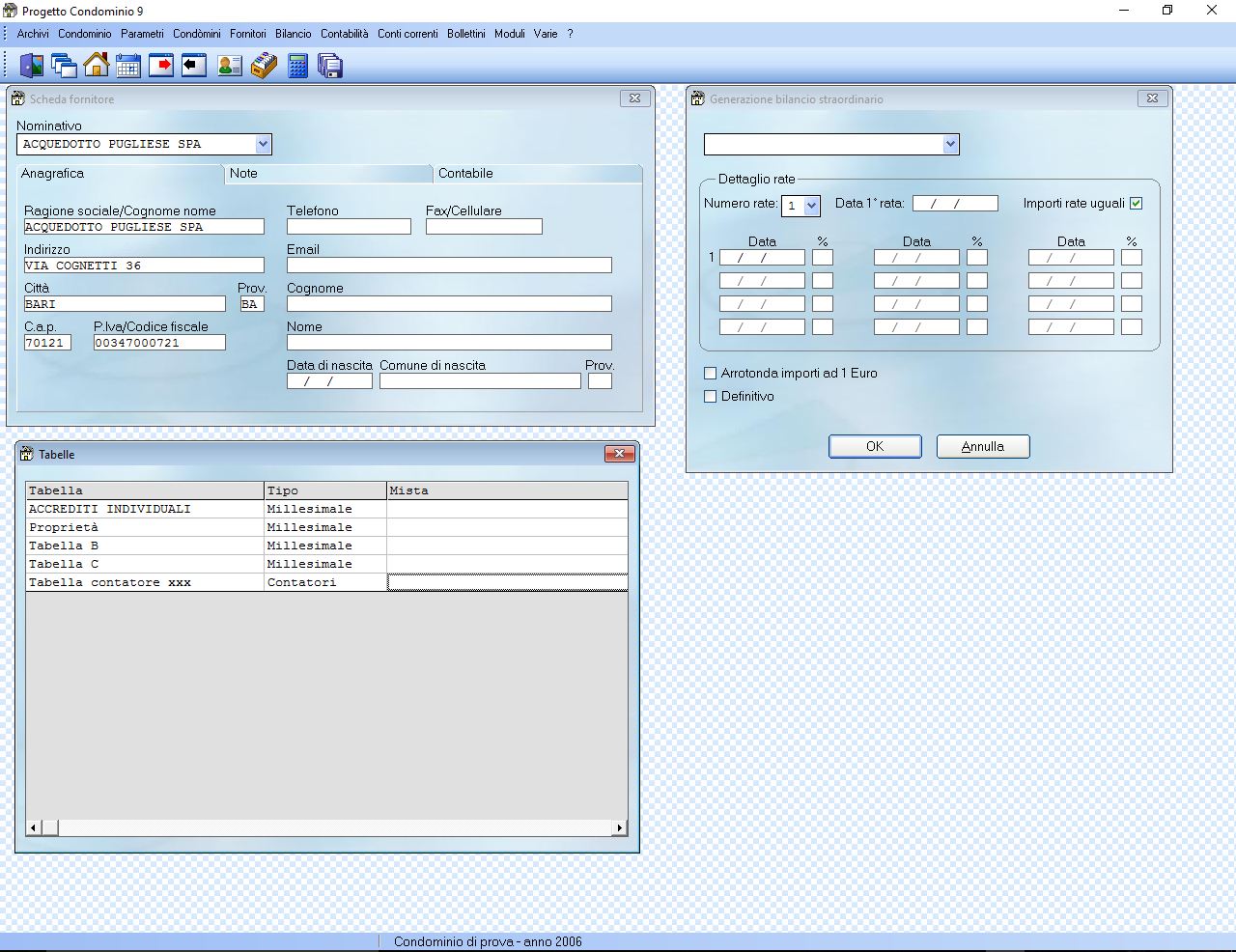Open the Contabilità menu
Screen dimensions: 1236x952
coord(345,34)
